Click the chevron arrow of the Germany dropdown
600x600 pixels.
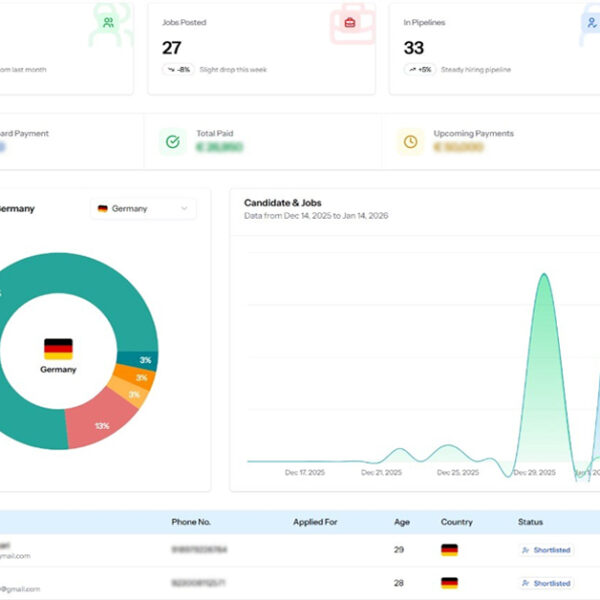pyautogui.click(x=184, y=209)
